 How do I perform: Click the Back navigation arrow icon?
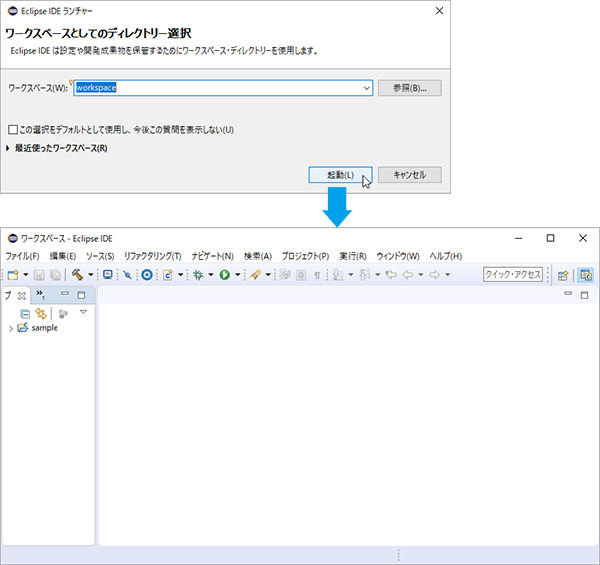[408, 275]
